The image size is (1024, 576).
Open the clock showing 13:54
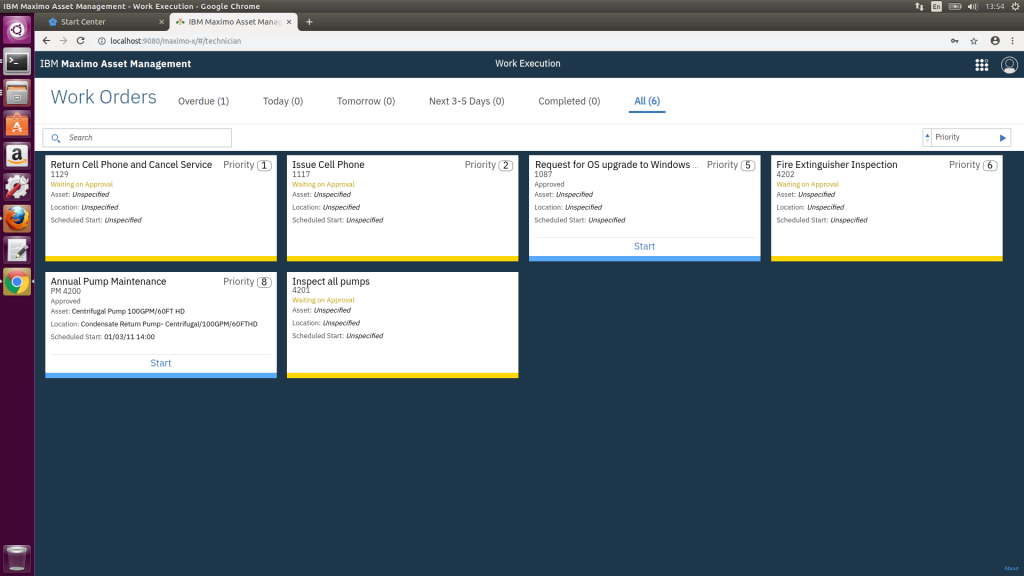[x=995, y=7]
